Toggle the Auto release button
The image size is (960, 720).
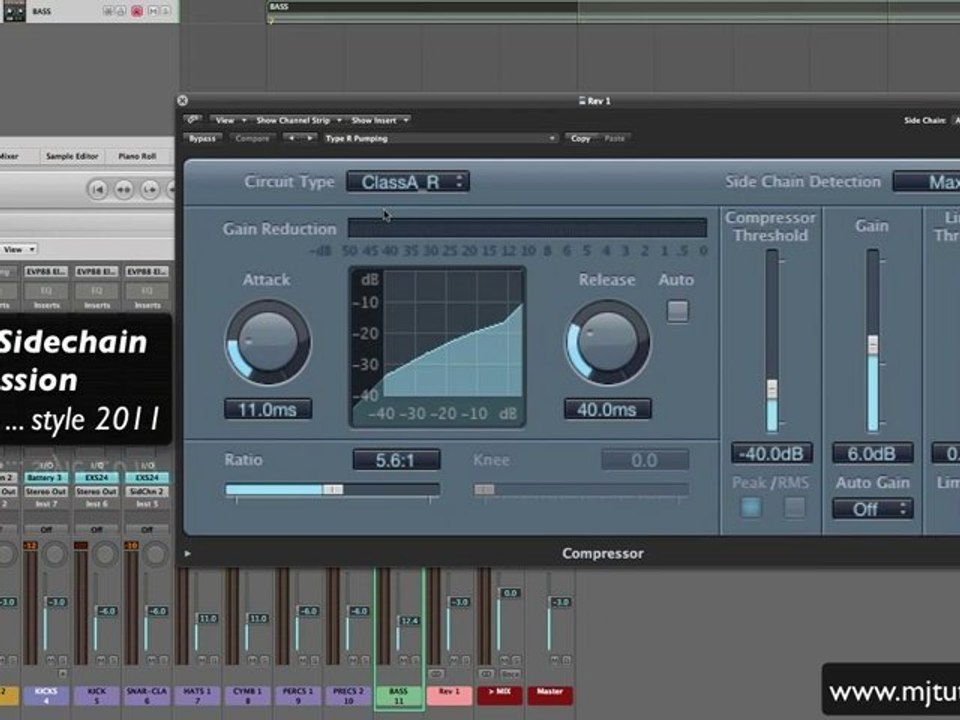click(x=677, y=311)
